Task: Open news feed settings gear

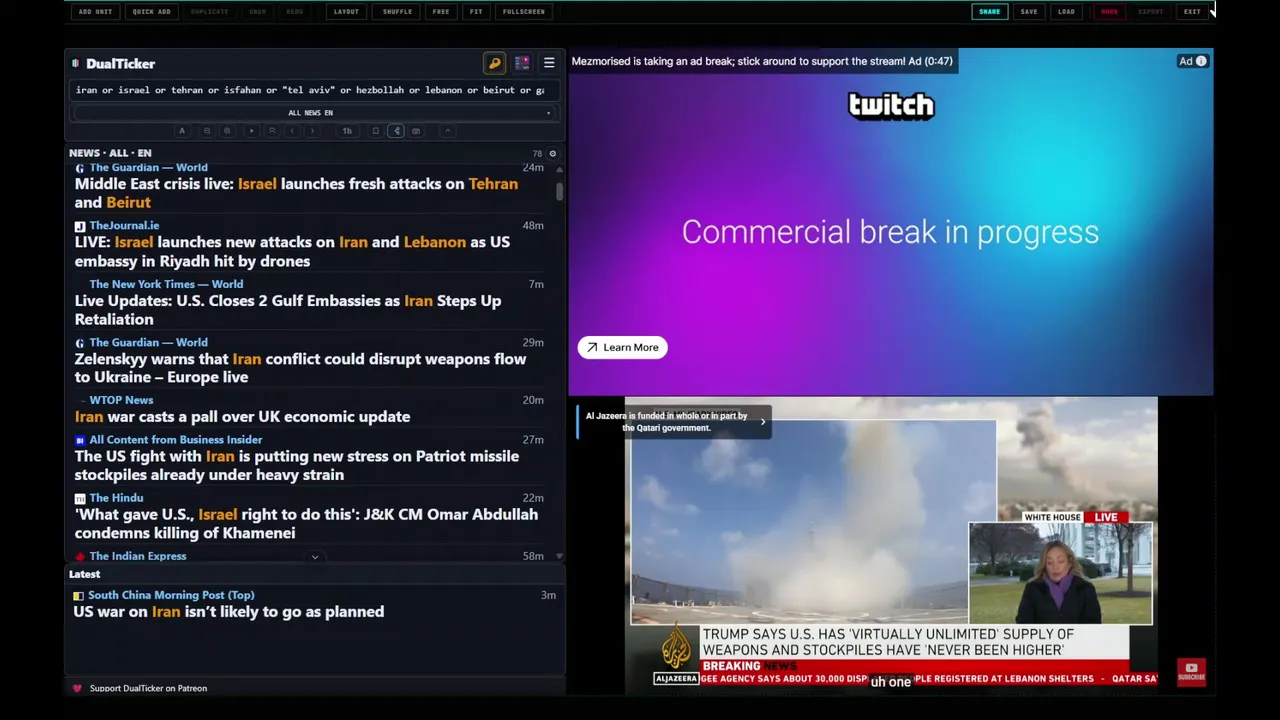Action: (552, 154)
